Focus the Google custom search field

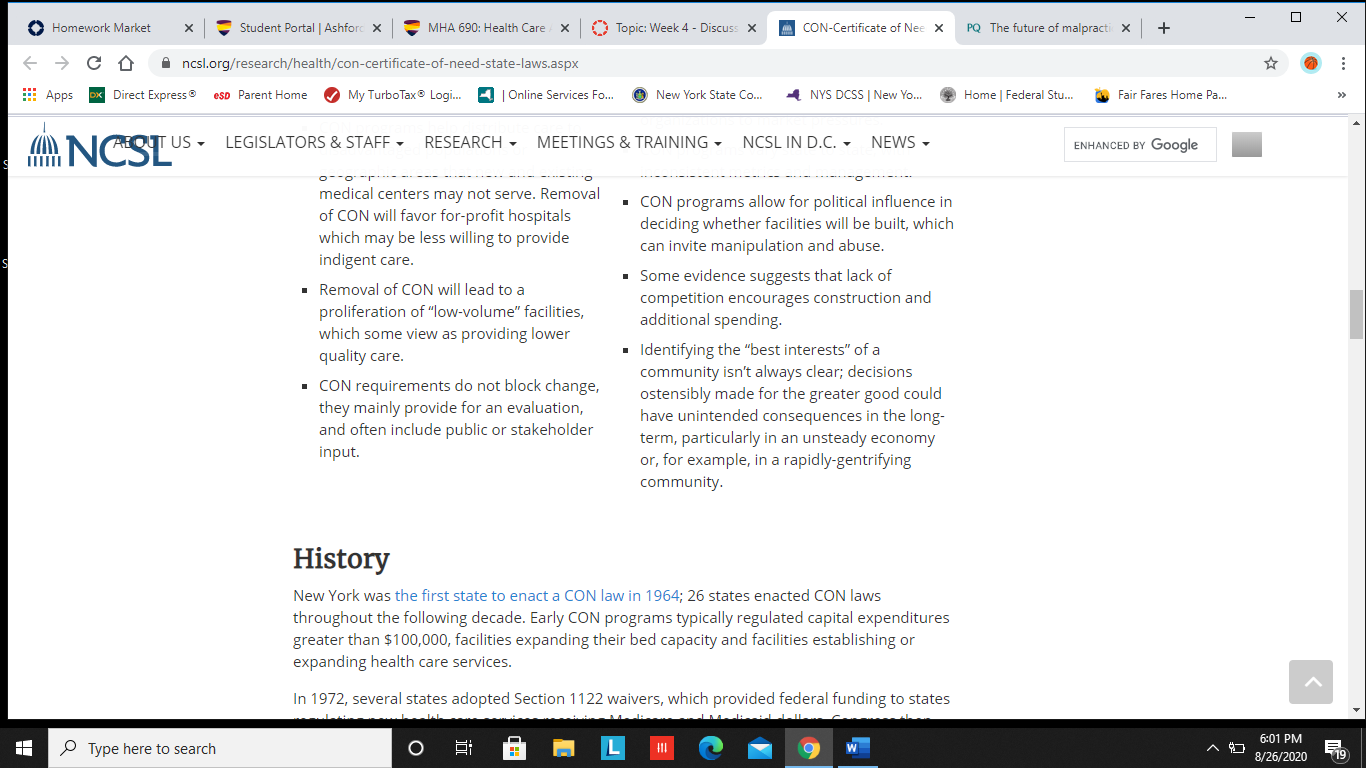(1140, 145)
